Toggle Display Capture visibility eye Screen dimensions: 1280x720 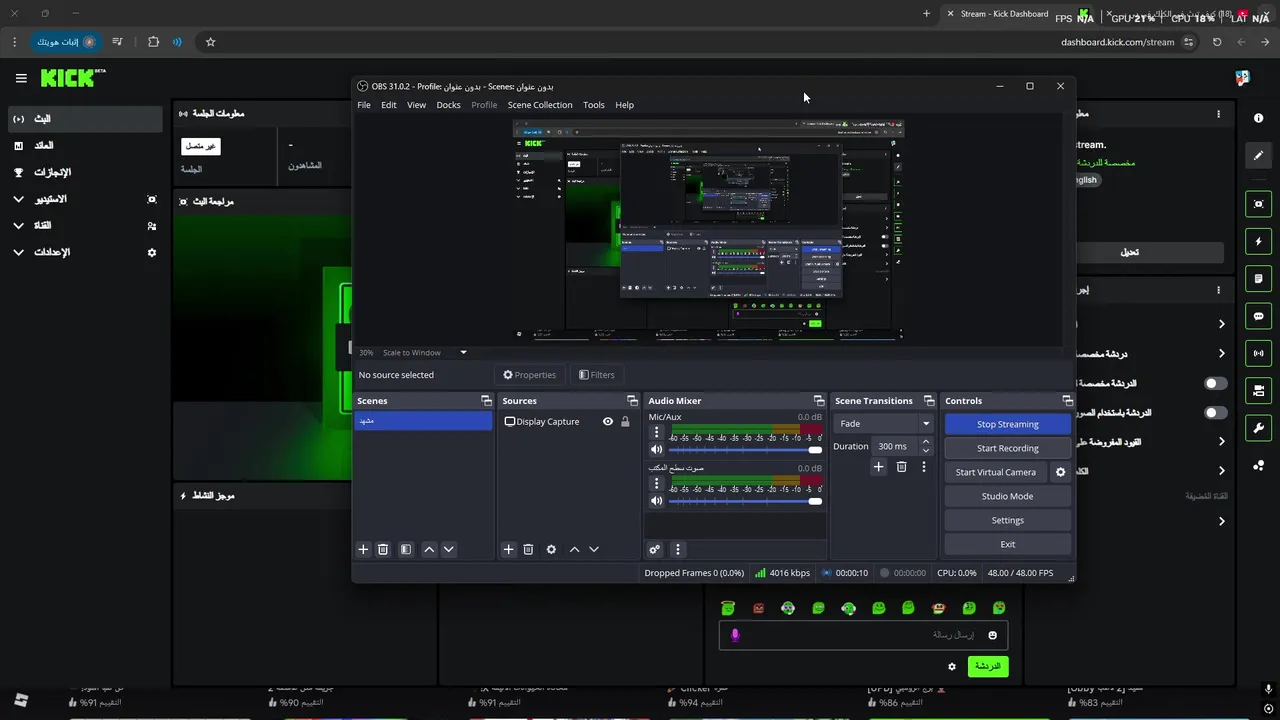click(x=607, y=422)
